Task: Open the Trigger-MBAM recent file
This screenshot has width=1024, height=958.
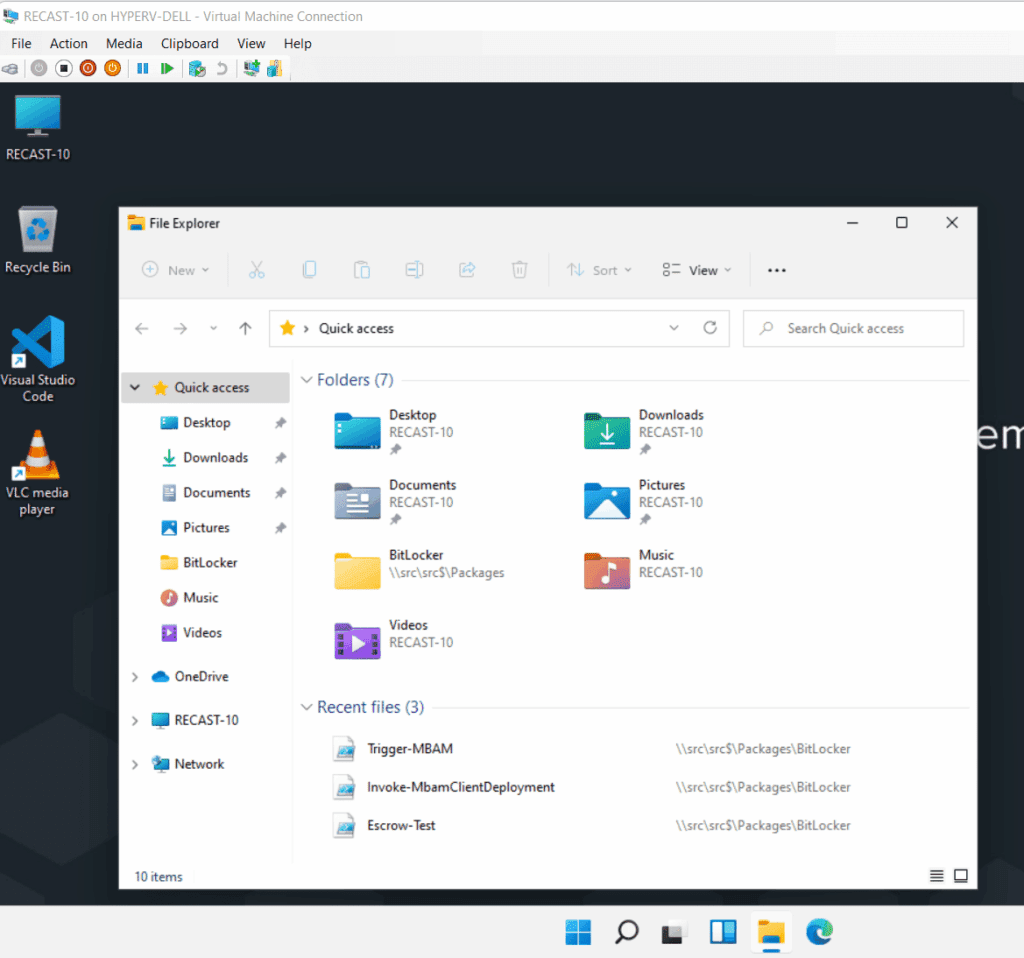Action: 412,748
